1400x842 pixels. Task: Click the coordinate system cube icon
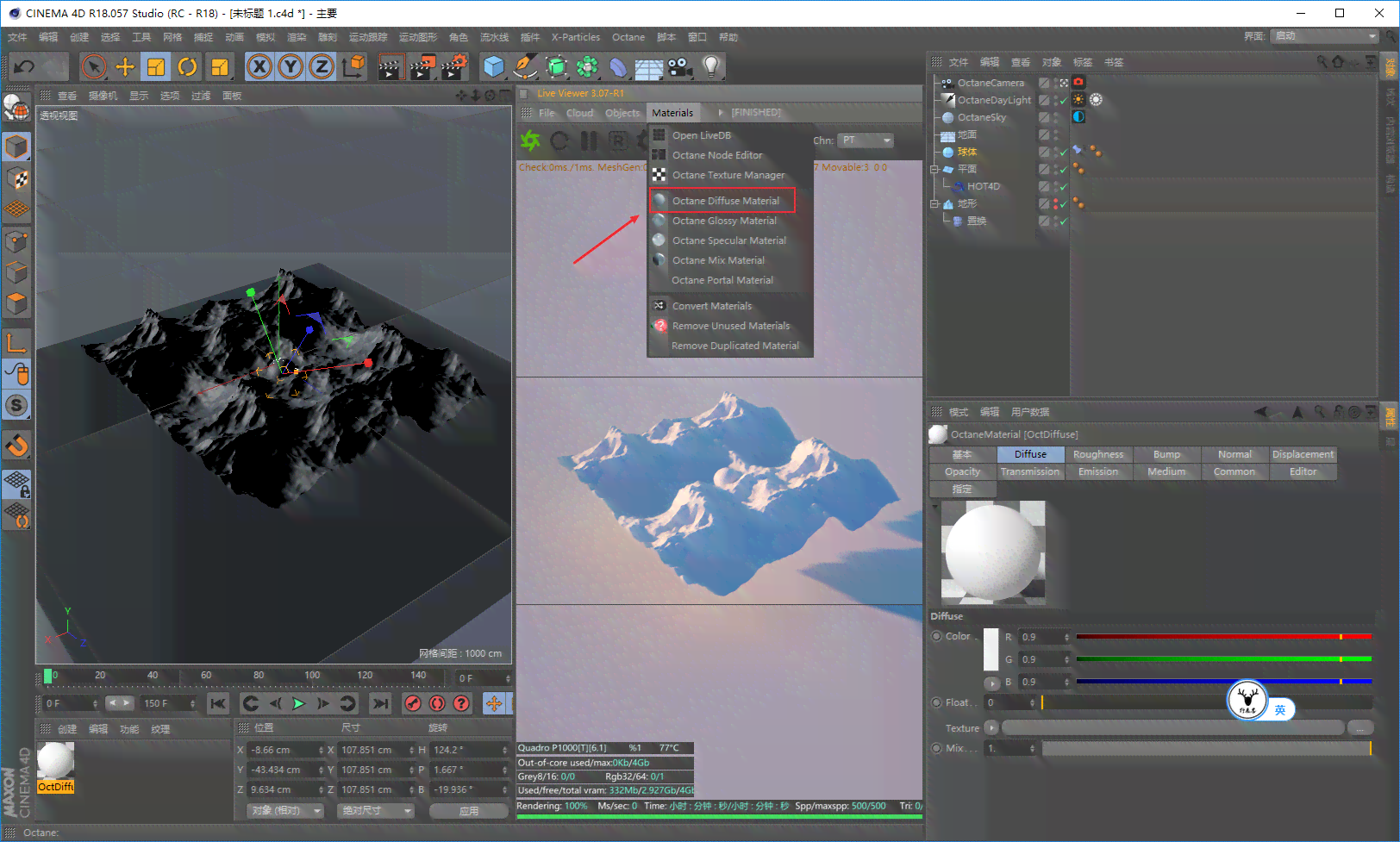[353, 66]
